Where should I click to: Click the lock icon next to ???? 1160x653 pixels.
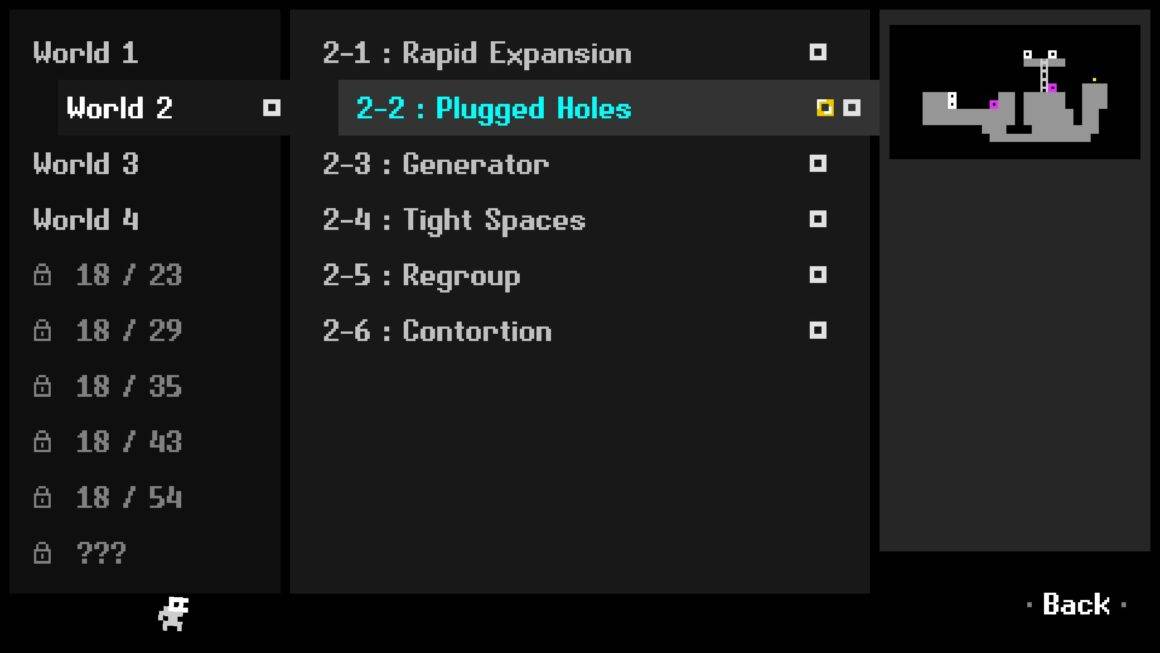42,552
